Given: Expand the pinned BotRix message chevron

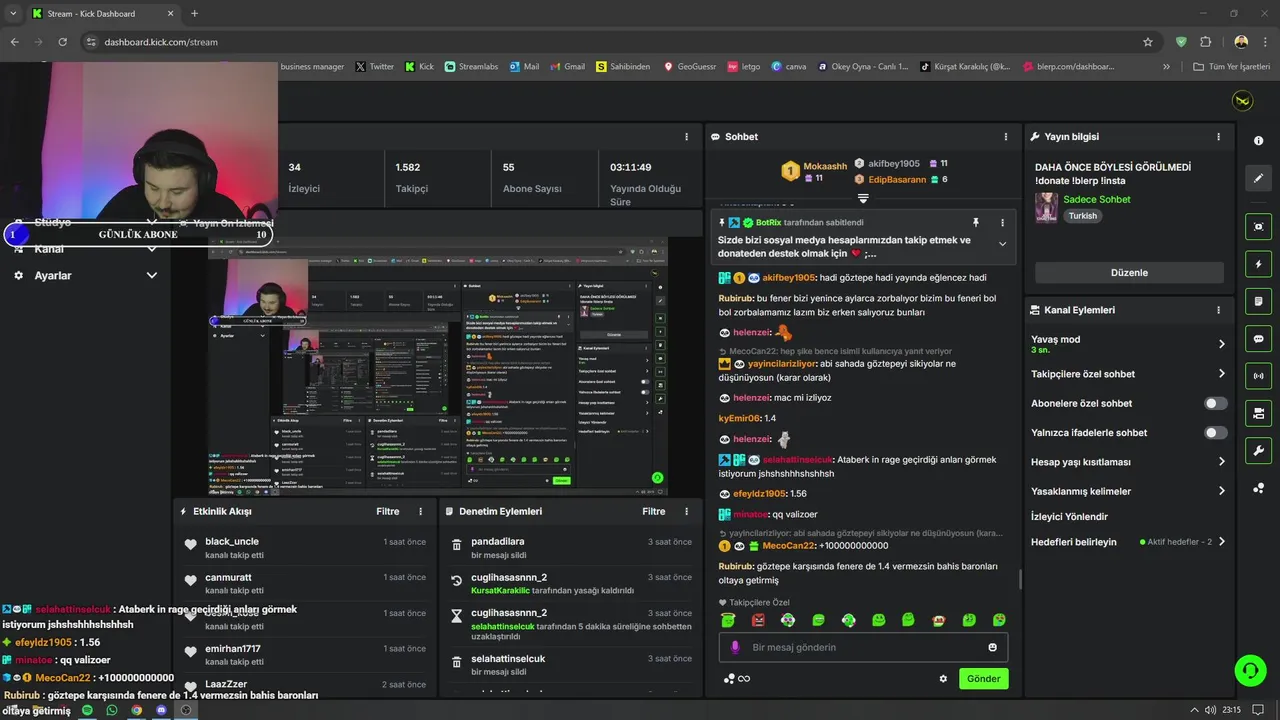Looking at the screenshot, I should tap(1002, 244).
